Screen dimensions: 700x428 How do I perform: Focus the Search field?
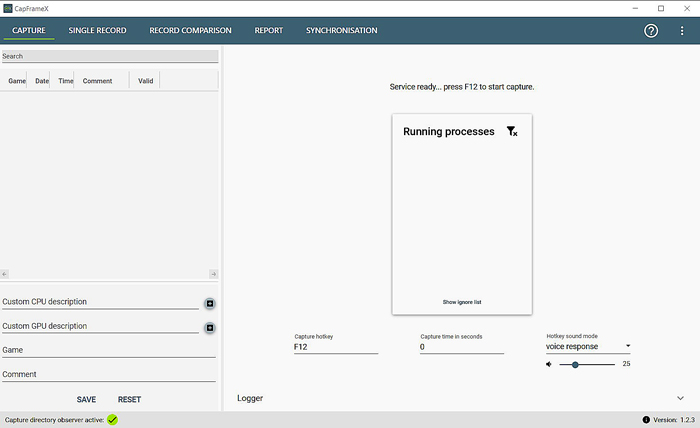(109, 56)
